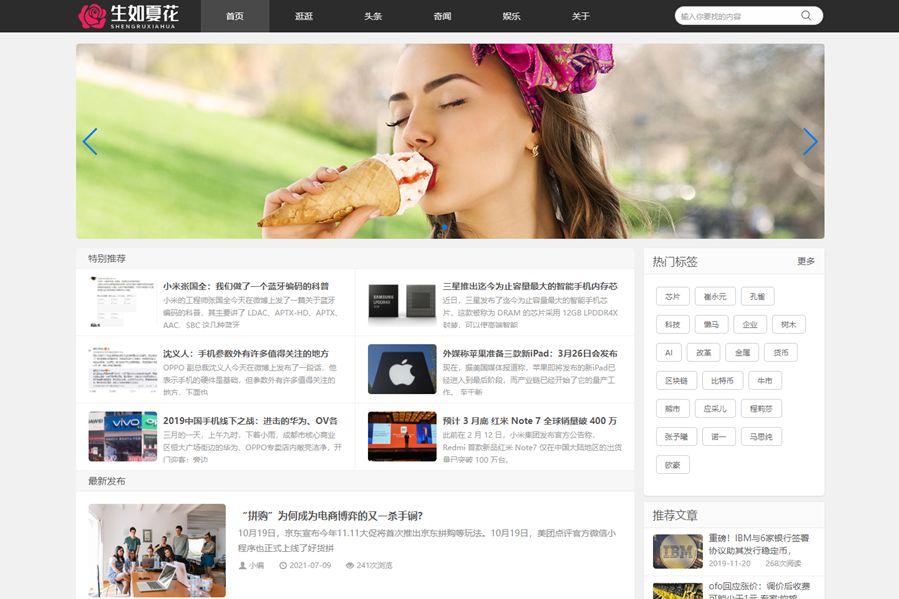This screenshot has height=599, width=899.
Task: Open the 逛逛 nav item
Action: tap(304, 16)
